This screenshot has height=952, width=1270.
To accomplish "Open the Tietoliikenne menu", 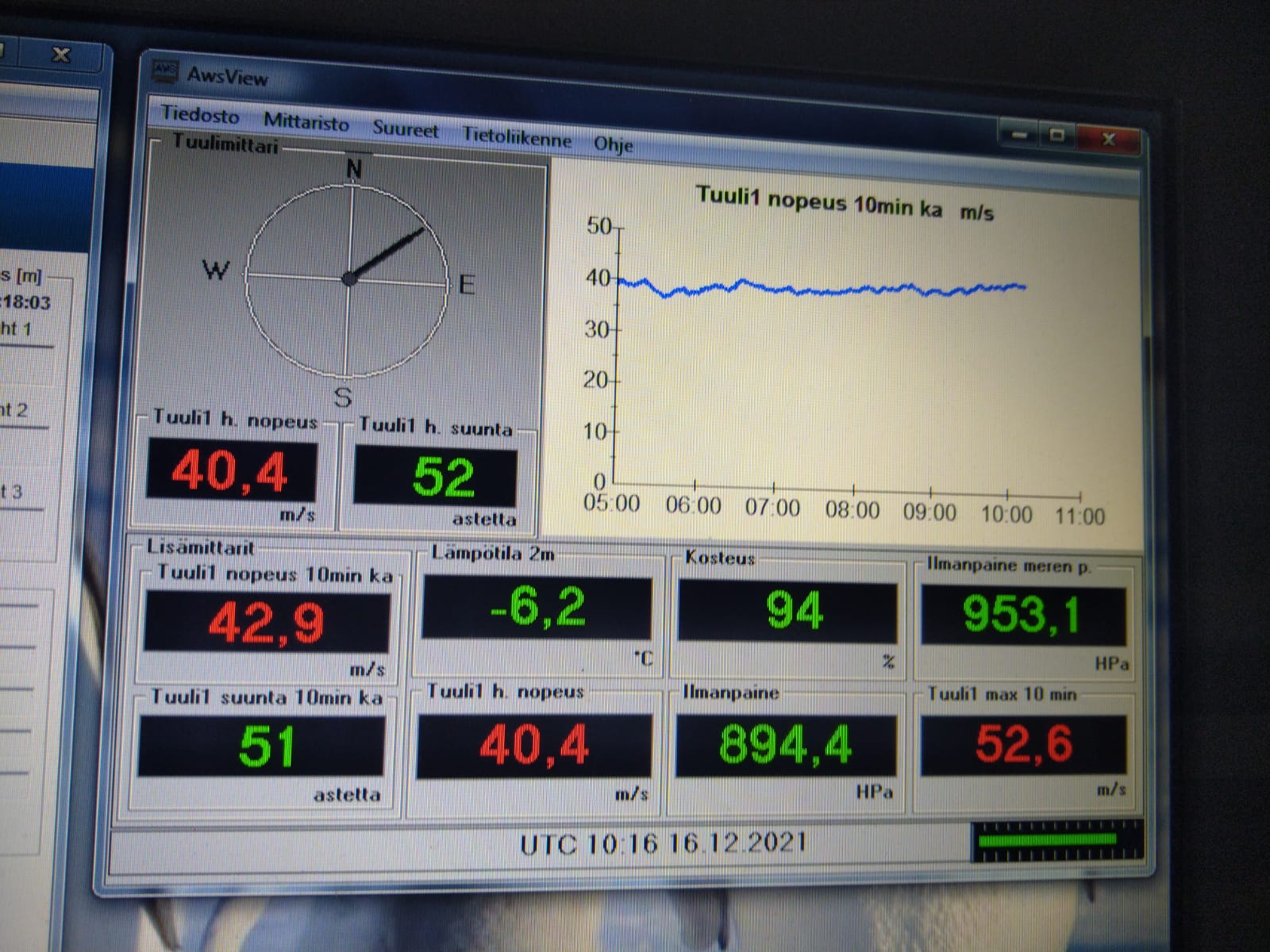I will click(517, 138).
